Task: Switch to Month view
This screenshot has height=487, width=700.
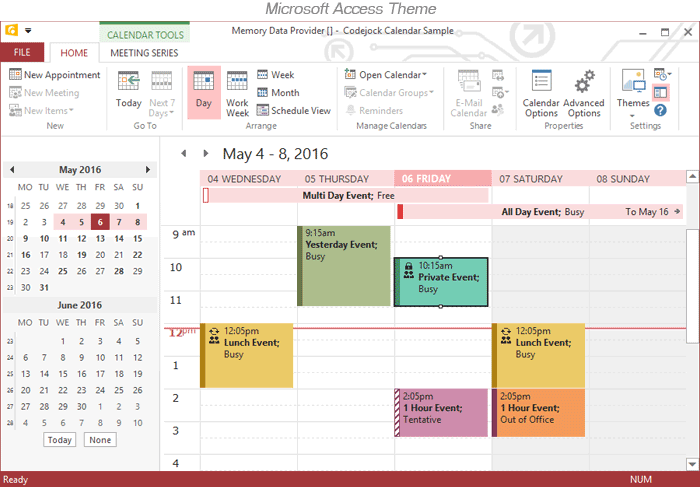Action: (x=278, y=93)
